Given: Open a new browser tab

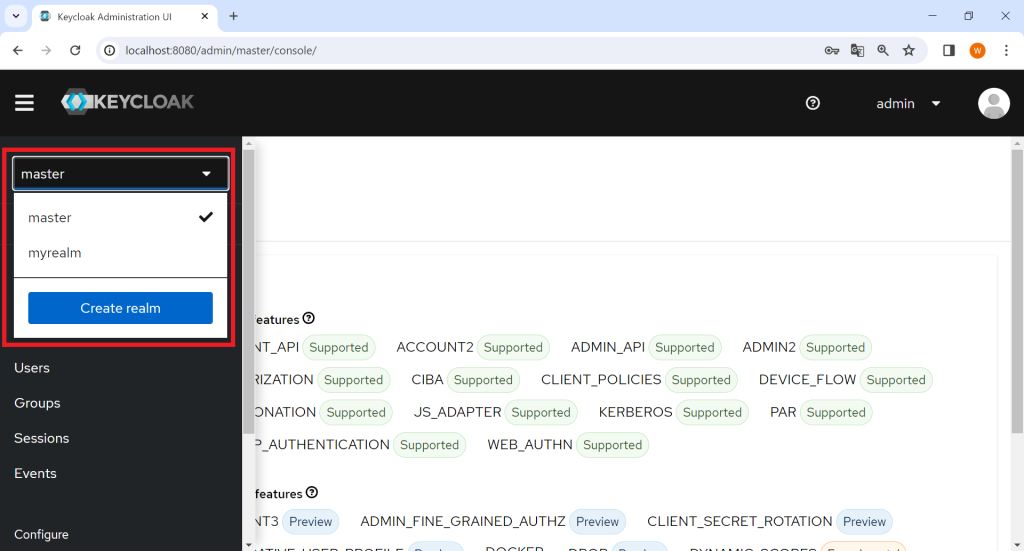Looking at the screenshot, I should point(233,16).
